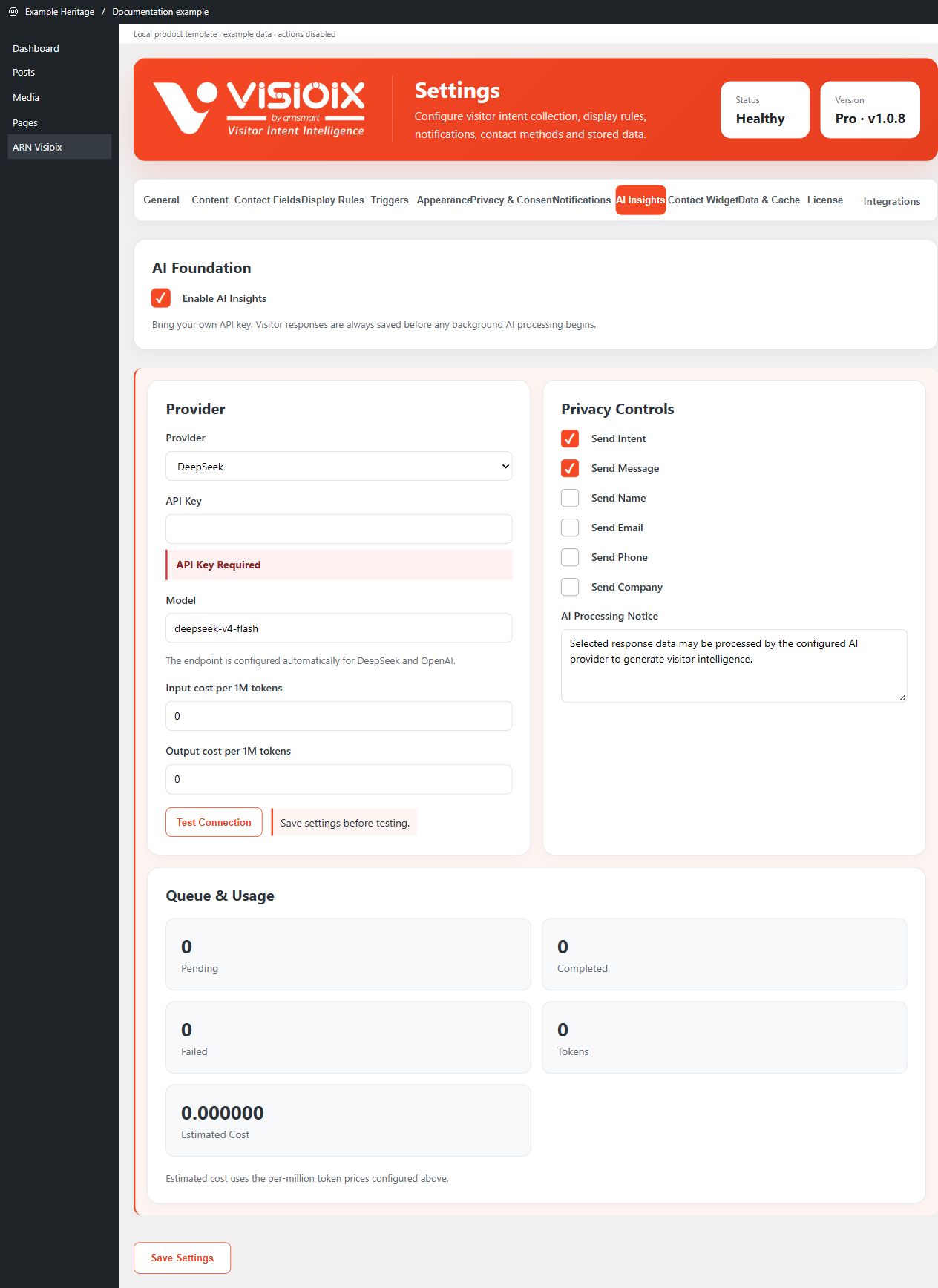This screenshot has width=938, height=1288.
Task: Focus the API Key input field
Action: (338, 529)
